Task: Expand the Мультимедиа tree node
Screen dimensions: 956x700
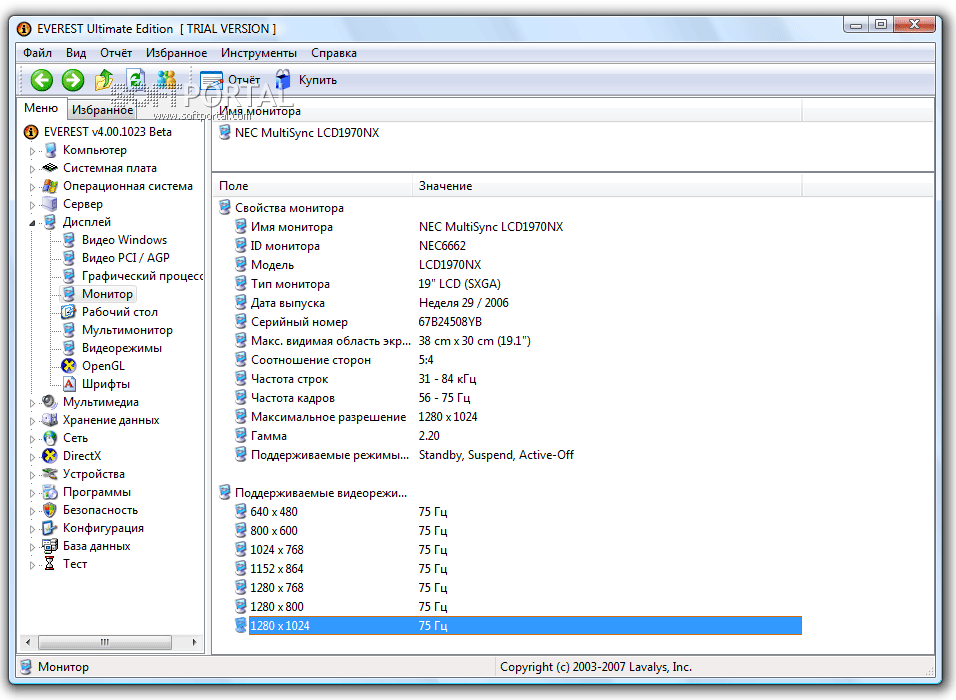Action: click(33, 403)
